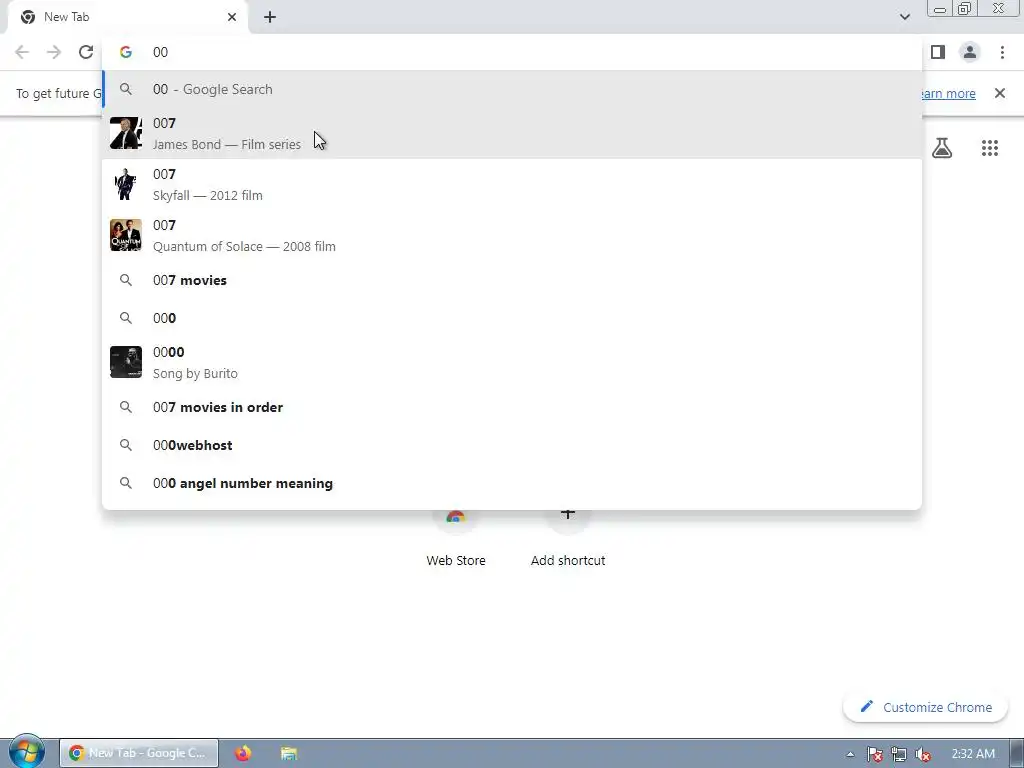Click the Google G icon in omnibox
This screenshot has width=1024, height=768.
tap(126, 52)
